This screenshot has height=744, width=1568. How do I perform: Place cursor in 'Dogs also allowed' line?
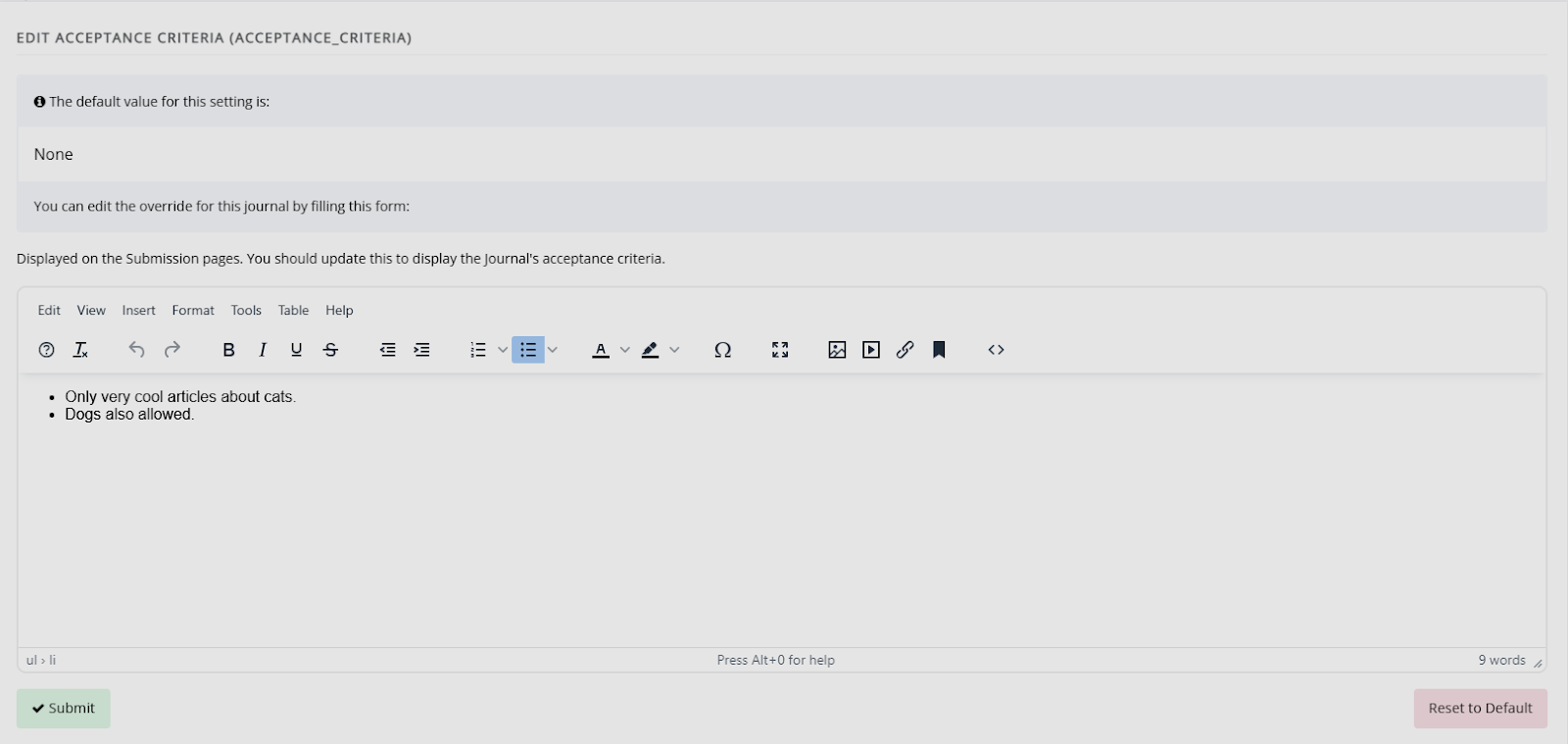(x=129, y=415)
